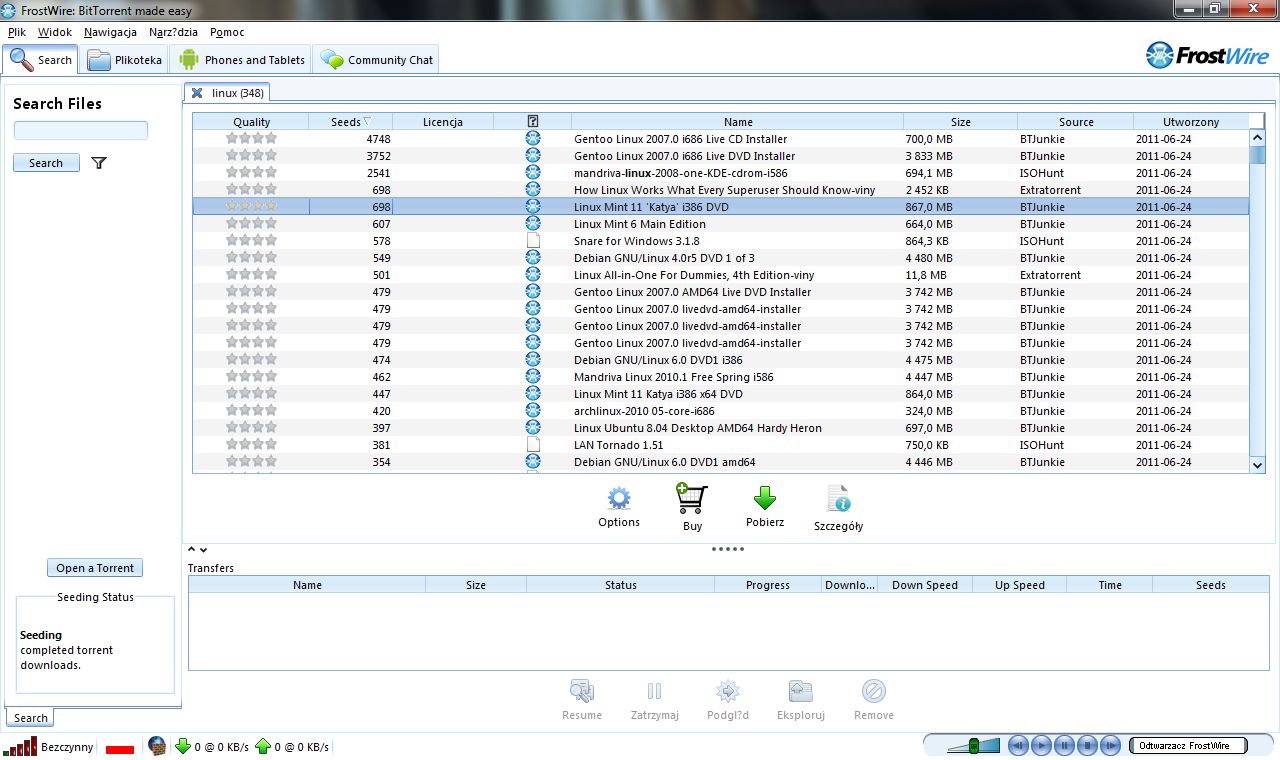Screen dimensions: 1280x760
Task: Click the Open a Torrent button
Action: tap(95, 568)
